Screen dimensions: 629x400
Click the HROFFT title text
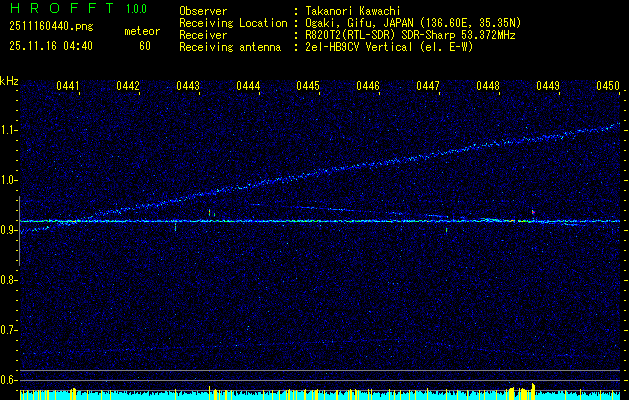[54, 9]
